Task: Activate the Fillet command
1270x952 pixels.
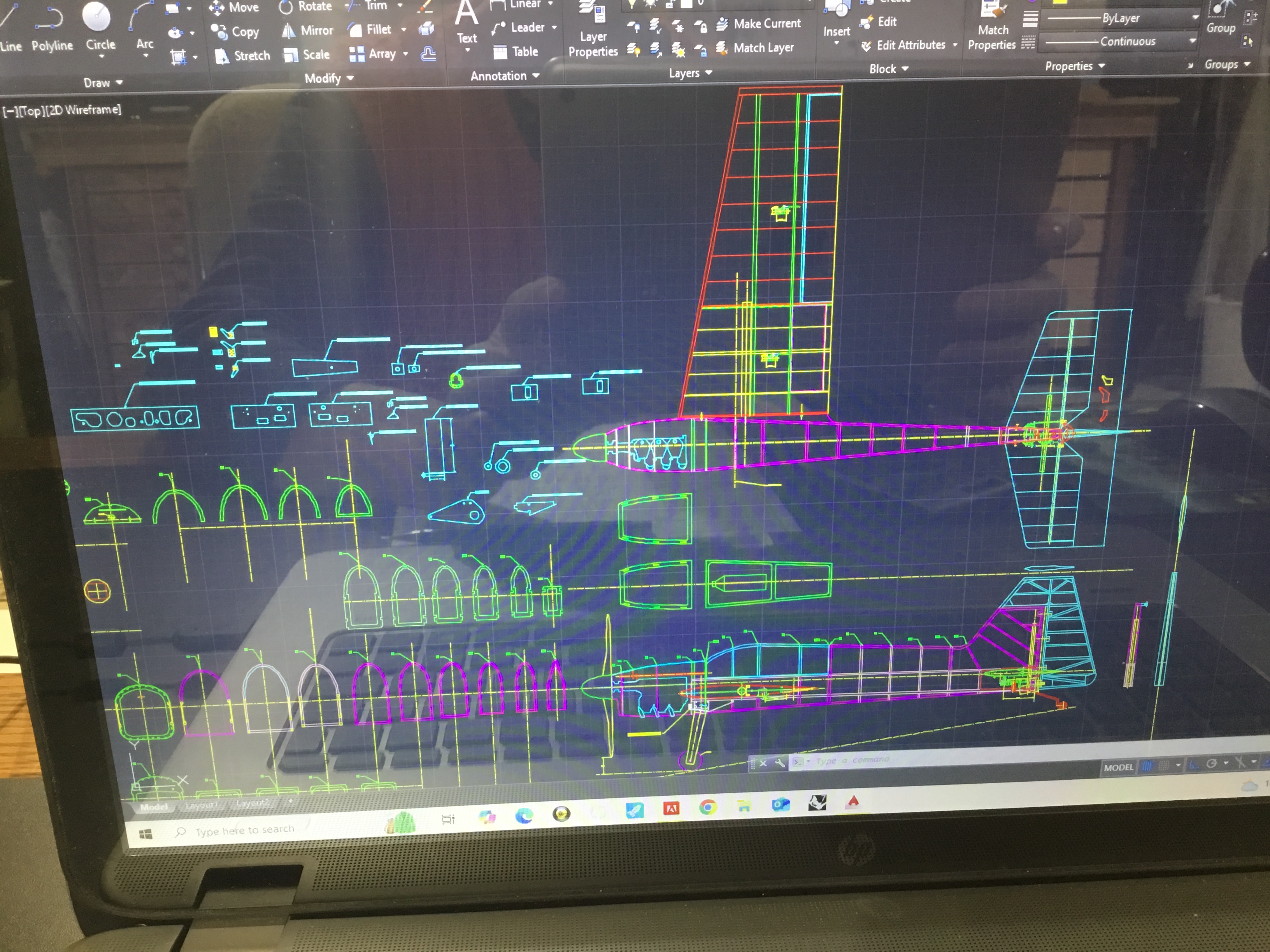Action: point(370,29)
